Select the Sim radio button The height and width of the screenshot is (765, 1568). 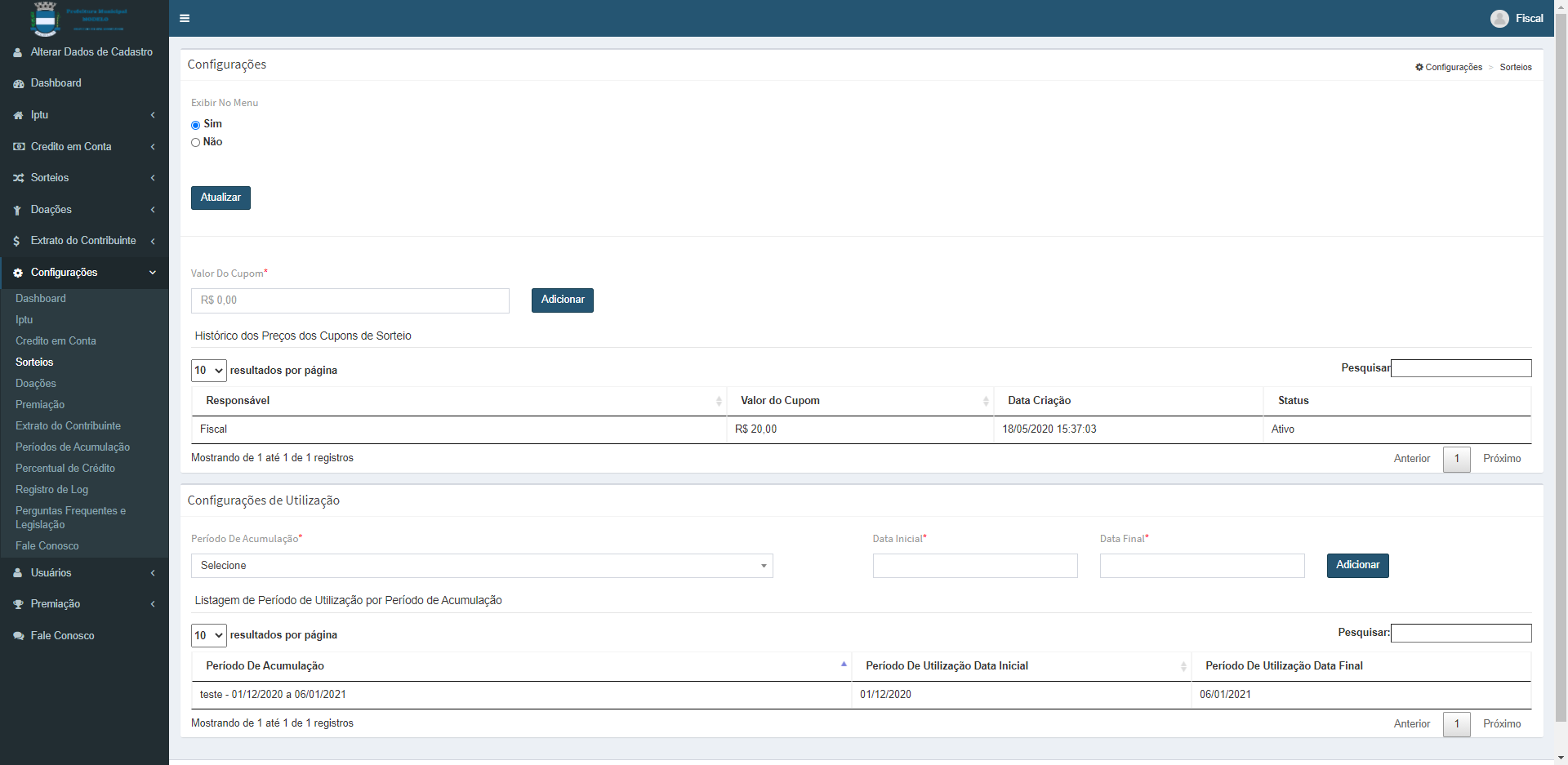click(195, 125)
